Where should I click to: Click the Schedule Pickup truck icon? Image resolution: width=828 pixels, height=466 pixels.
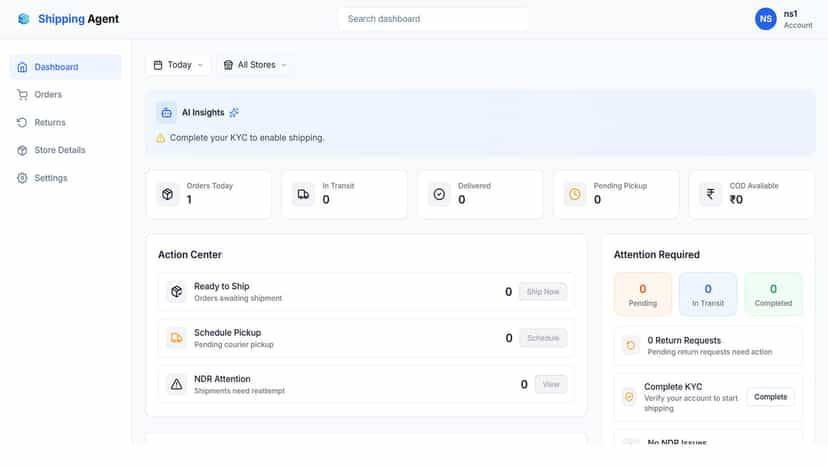pos(176,338)
